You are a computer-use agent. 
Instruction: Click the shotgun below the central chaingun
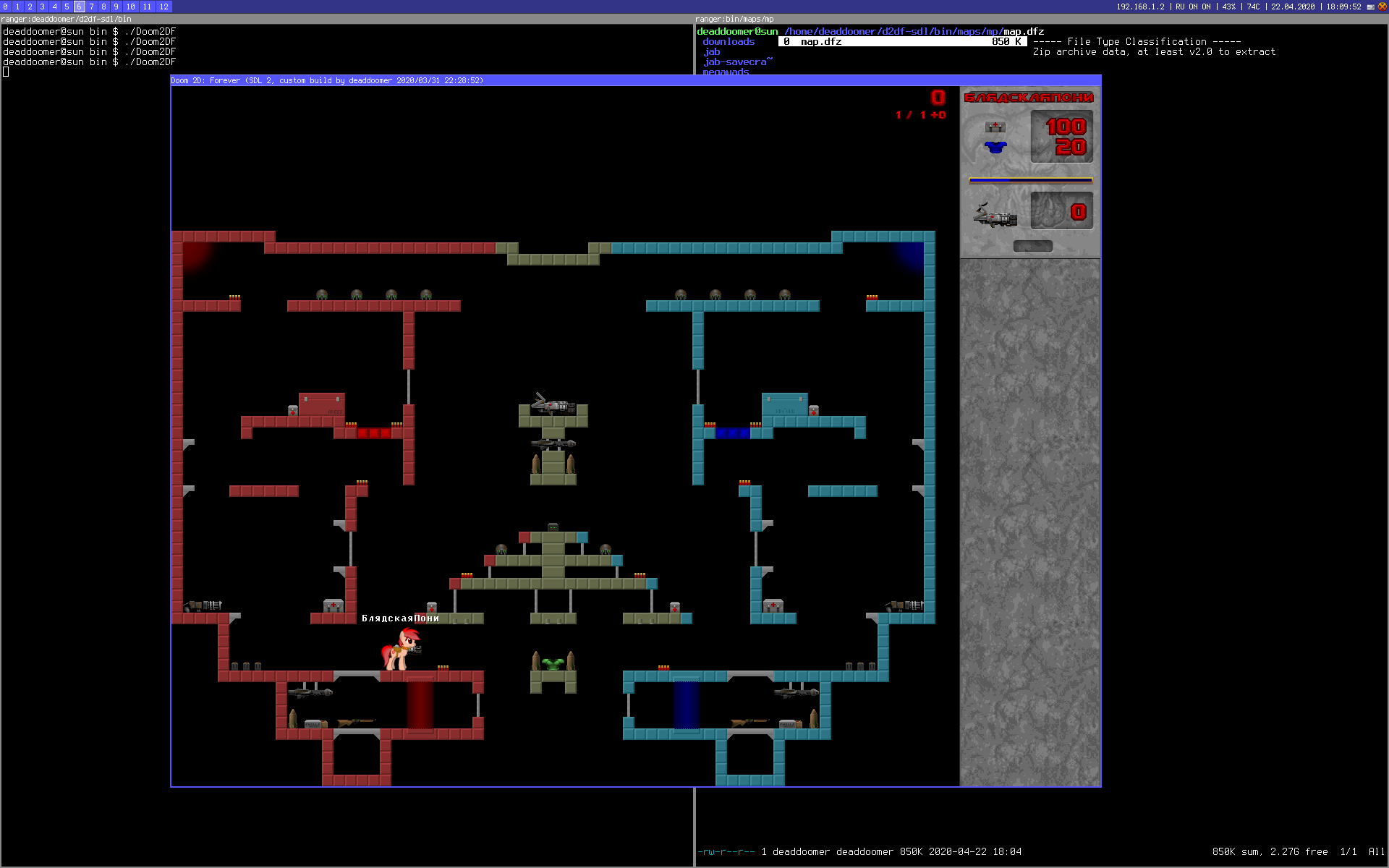click(x=553, y=443)
